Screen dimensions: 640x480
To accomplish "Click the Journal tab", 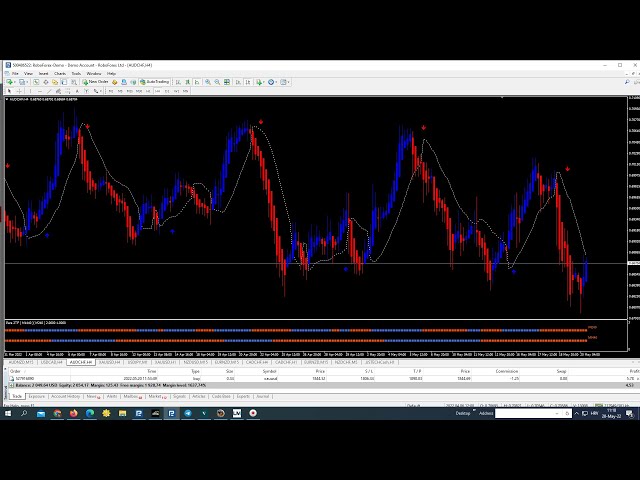I will point(263,396).
